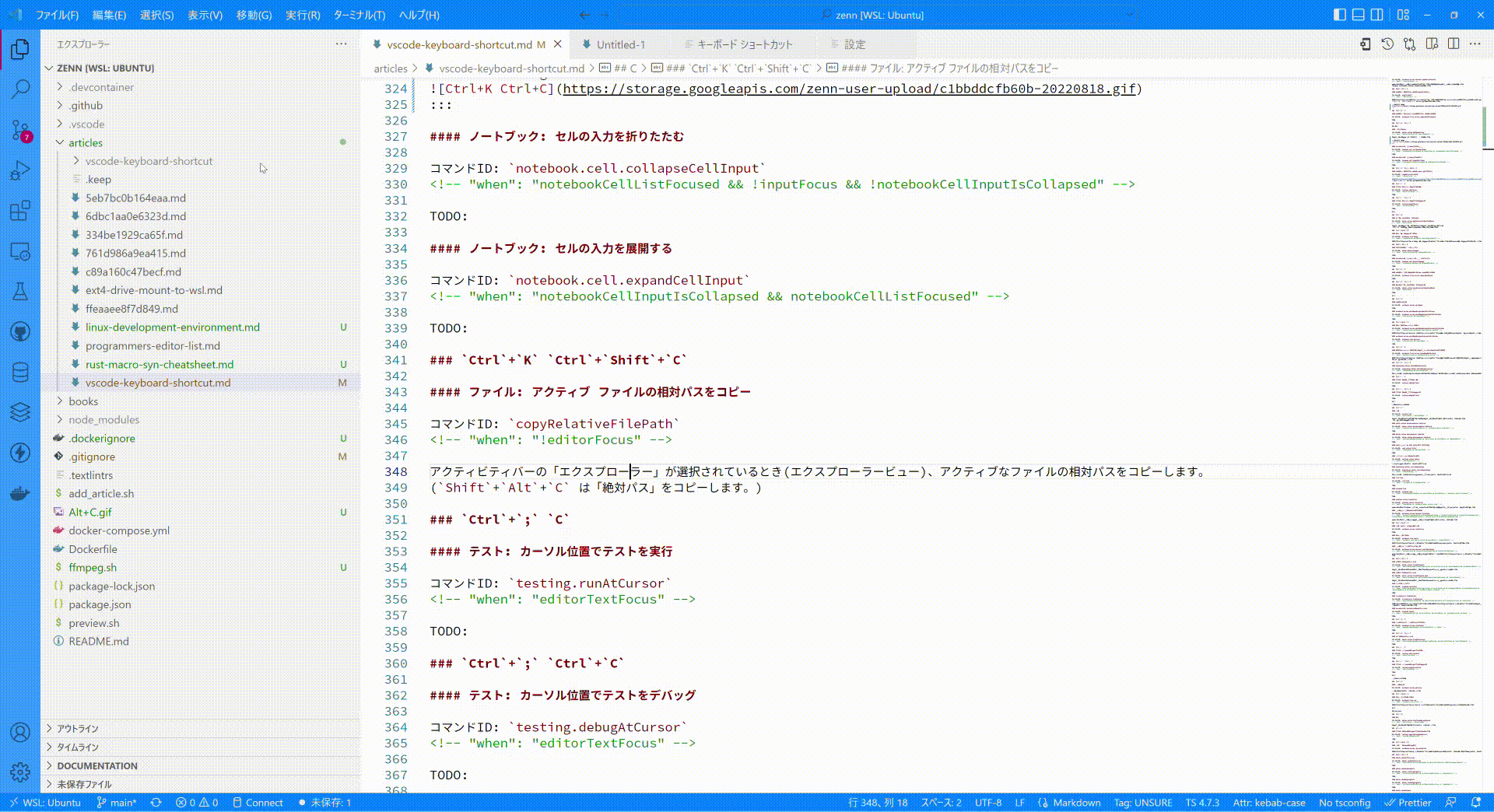This screenshot has height=812, width=1494.
Task: Collapse the articles folder
Action: [x=201, y=142]
